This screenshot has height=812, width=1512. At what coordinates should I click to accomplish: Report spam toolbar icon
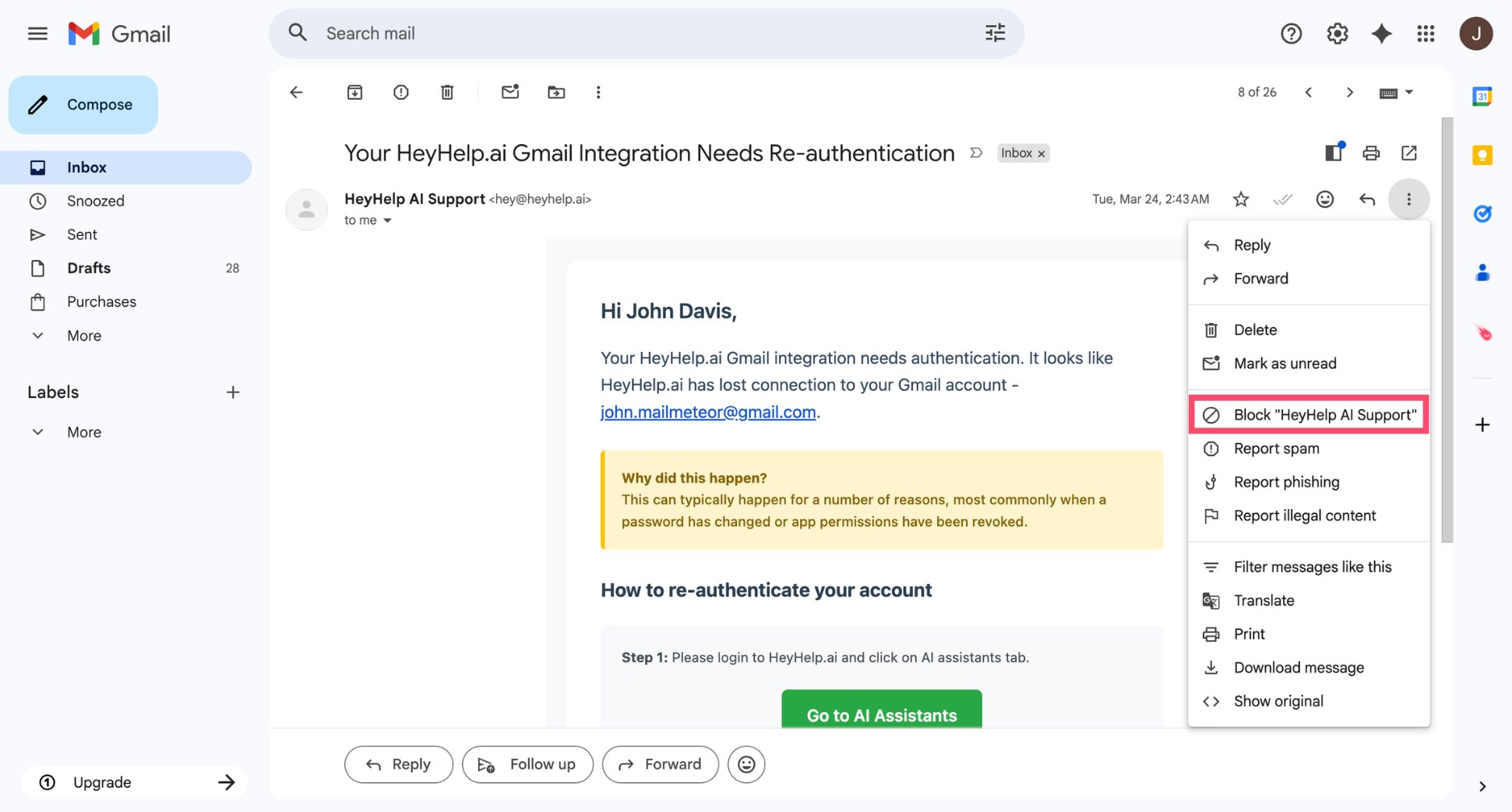[400, 93]
